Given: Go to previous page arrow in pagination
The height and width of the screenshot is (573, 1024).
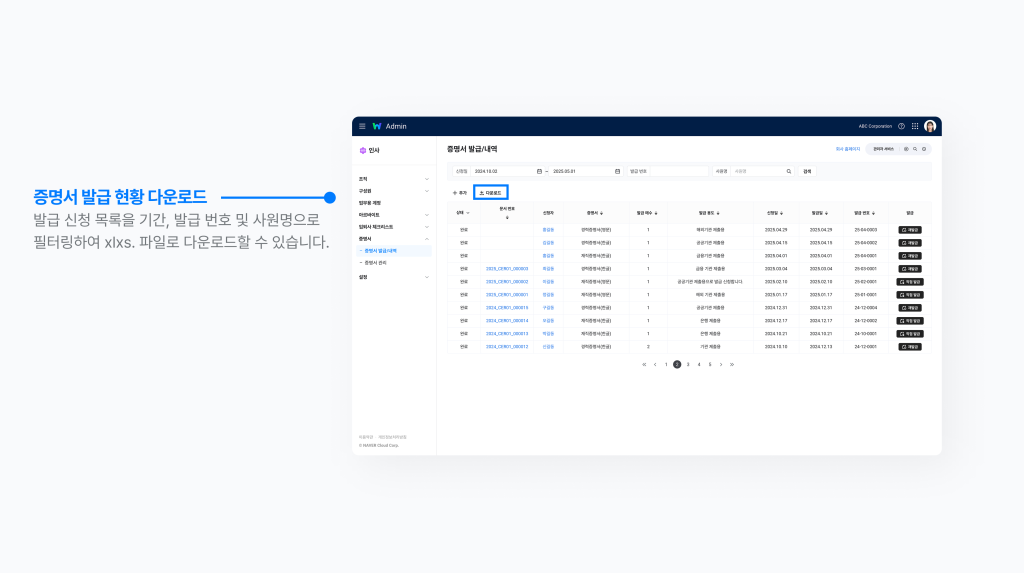Looking at the screenshot, I should point(655,365).
